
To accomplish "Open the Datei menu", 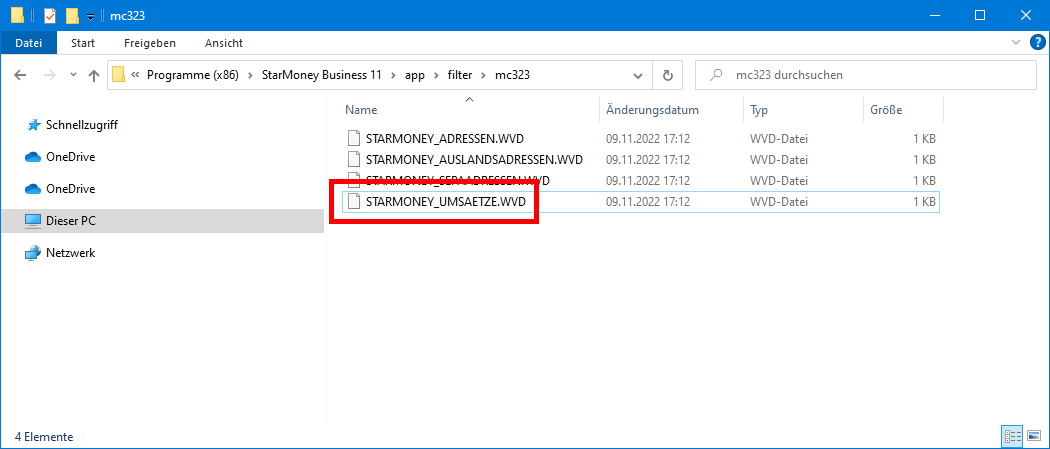I will 28,43.
